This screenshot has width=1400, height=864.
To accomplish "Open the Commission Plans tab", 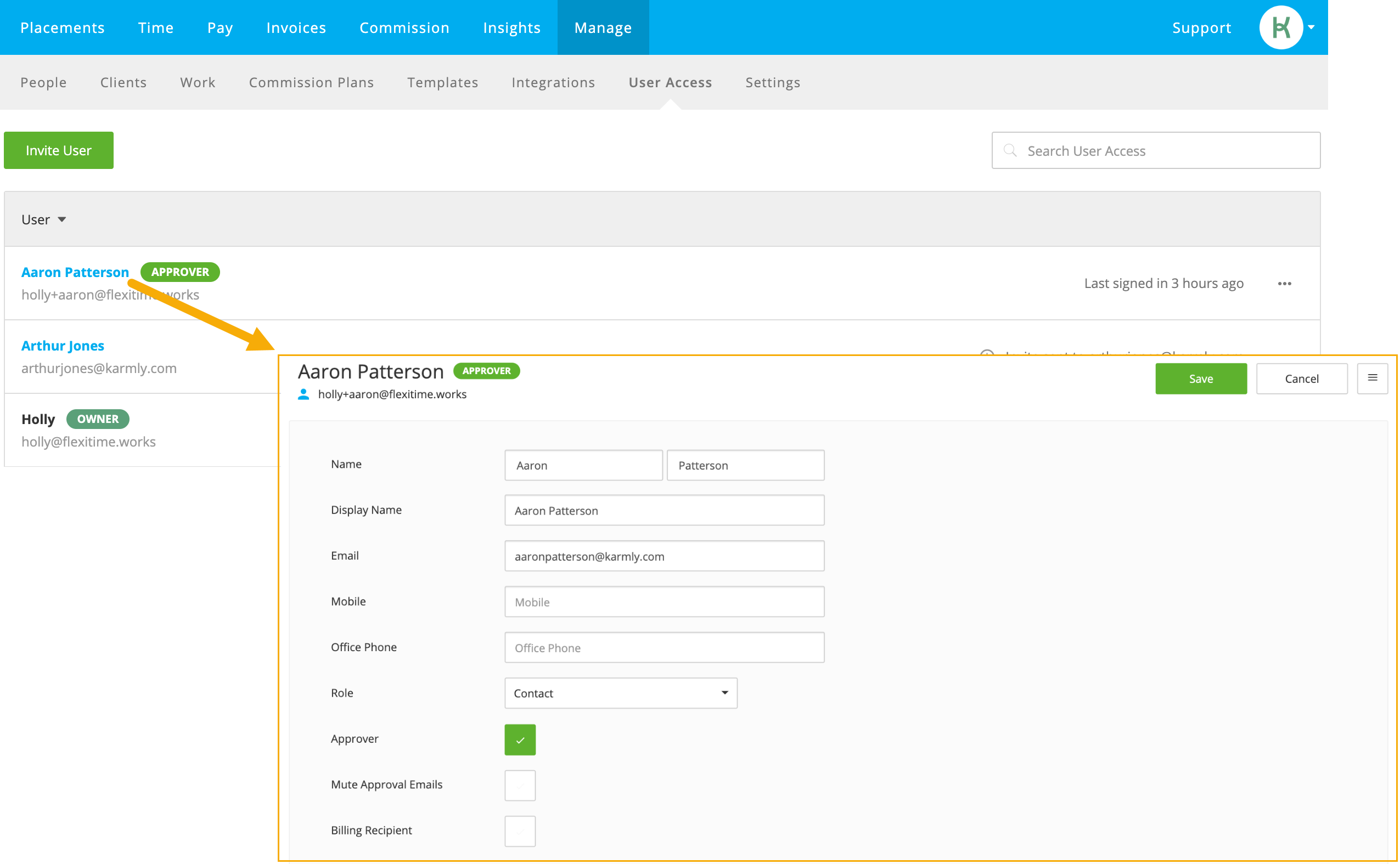I will pos(312,82).
